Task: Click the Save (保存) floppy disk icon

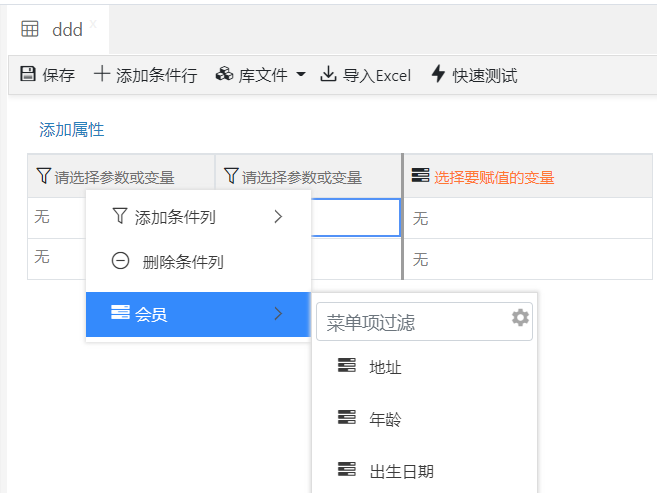Action: pyautogui.click(x=28, y=75)
